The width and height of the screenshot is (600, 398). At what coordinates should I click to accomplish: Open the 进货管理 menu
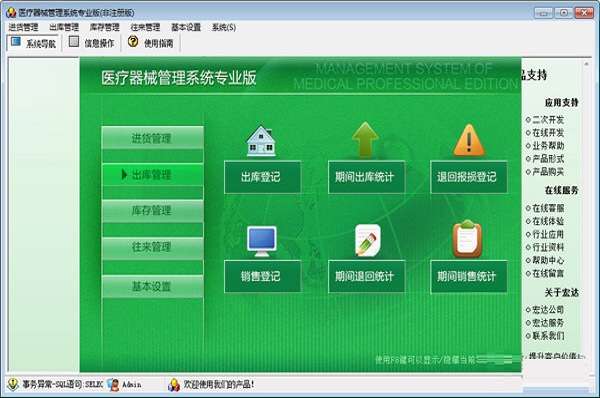(x=23, y=27)
